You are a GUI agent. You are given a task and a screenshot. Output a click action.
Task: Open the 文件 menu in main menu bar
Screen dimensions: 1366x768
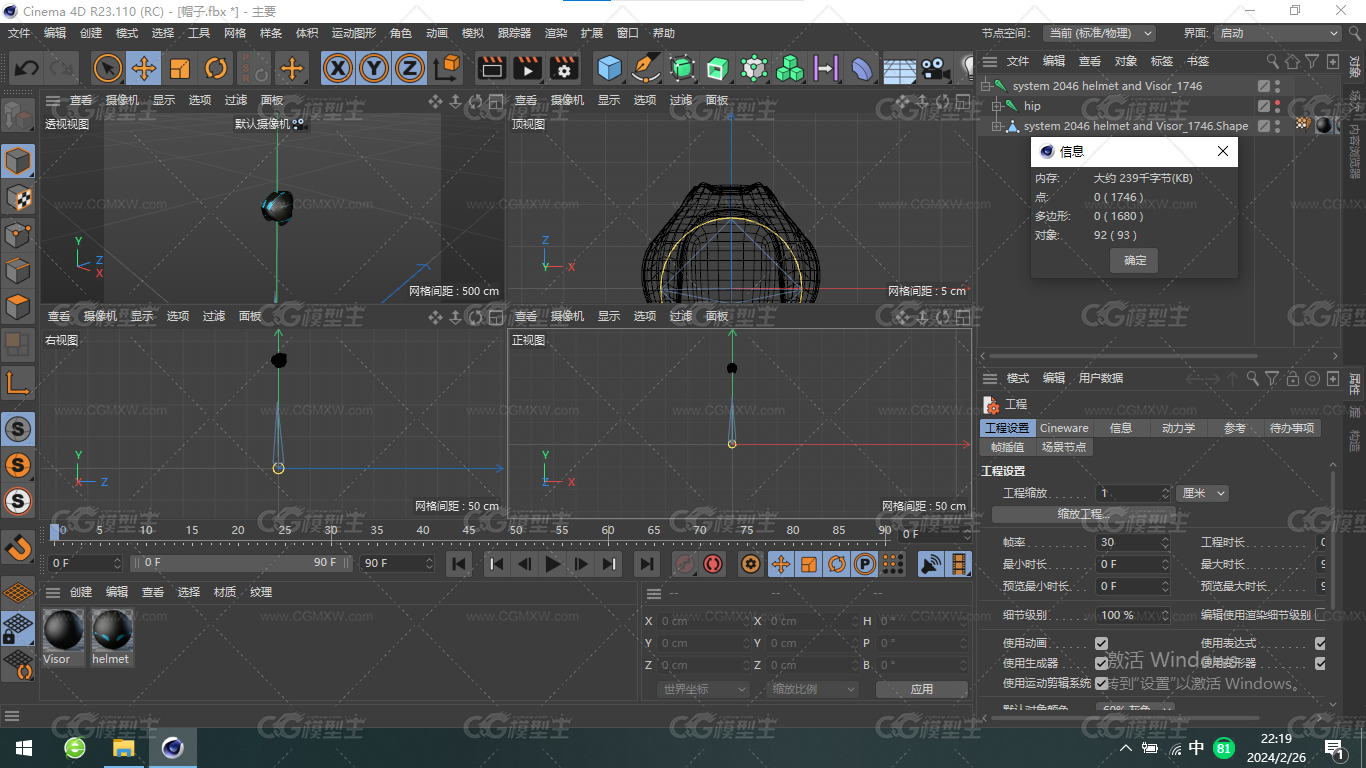point(19,33)
